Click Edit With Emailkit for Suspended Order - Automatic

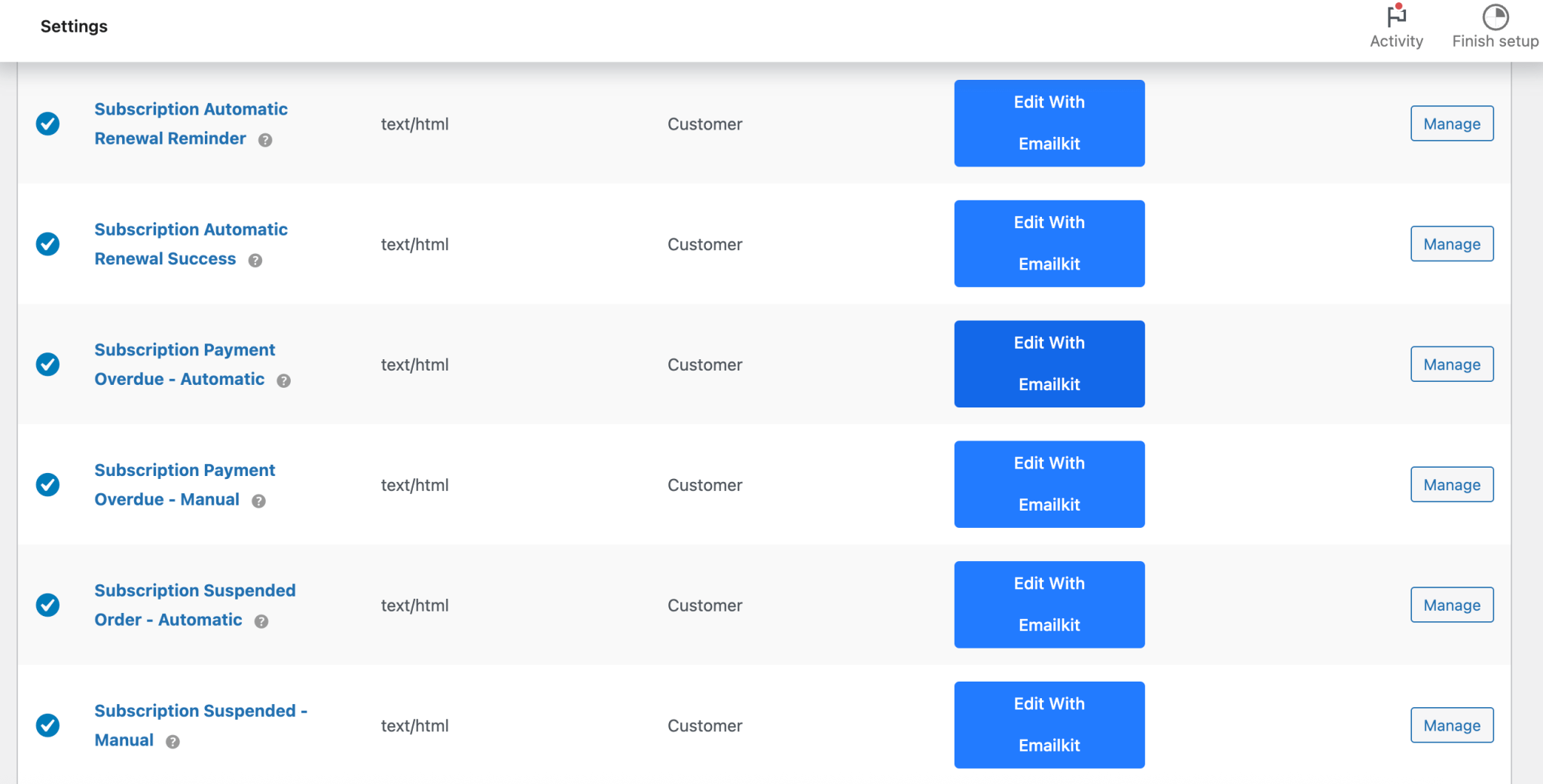click(x=1049, y=604)
